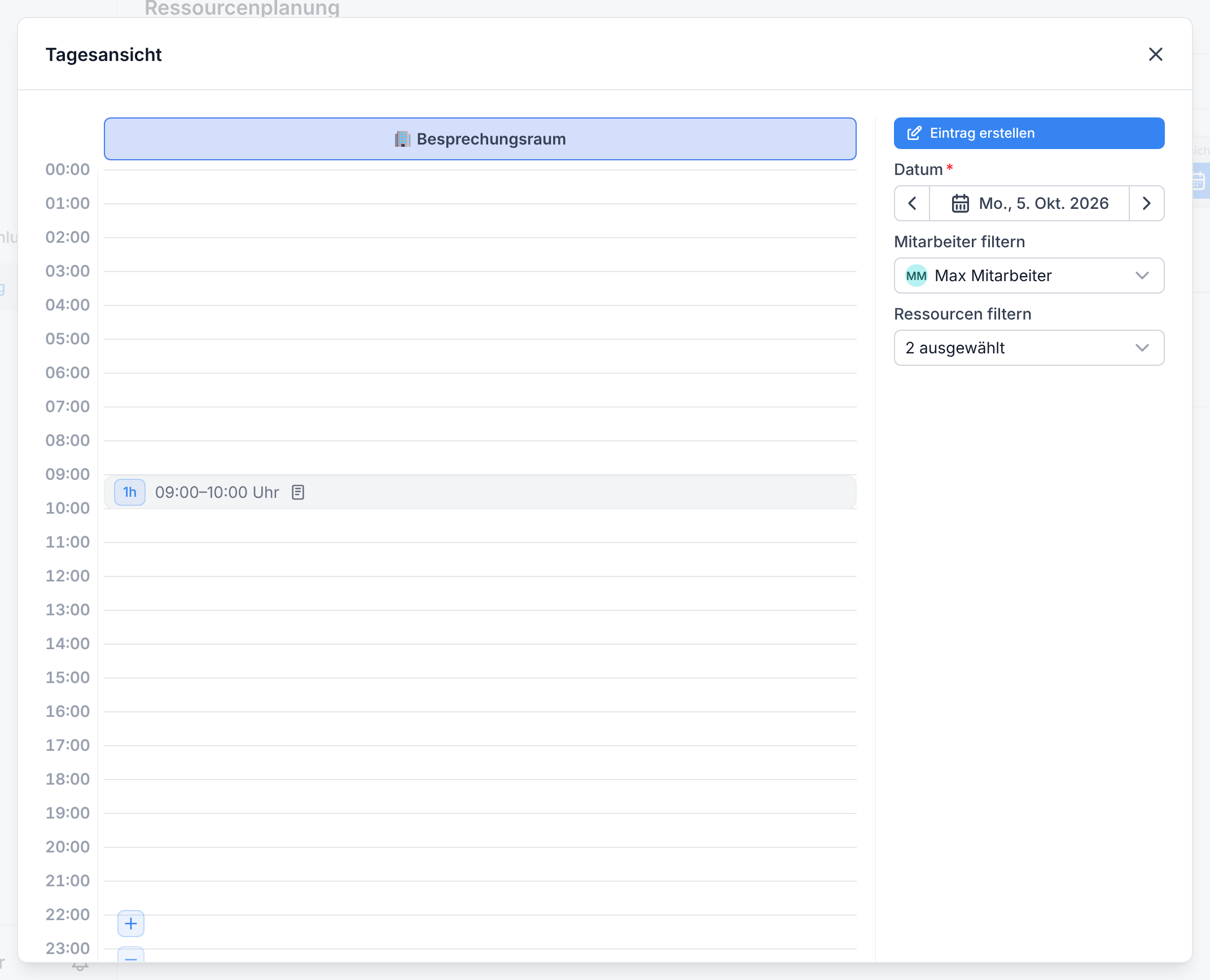This screenshot has width=1210, height=980.
Task: Click the Tagesansicht dialog title
Action: 103,55
